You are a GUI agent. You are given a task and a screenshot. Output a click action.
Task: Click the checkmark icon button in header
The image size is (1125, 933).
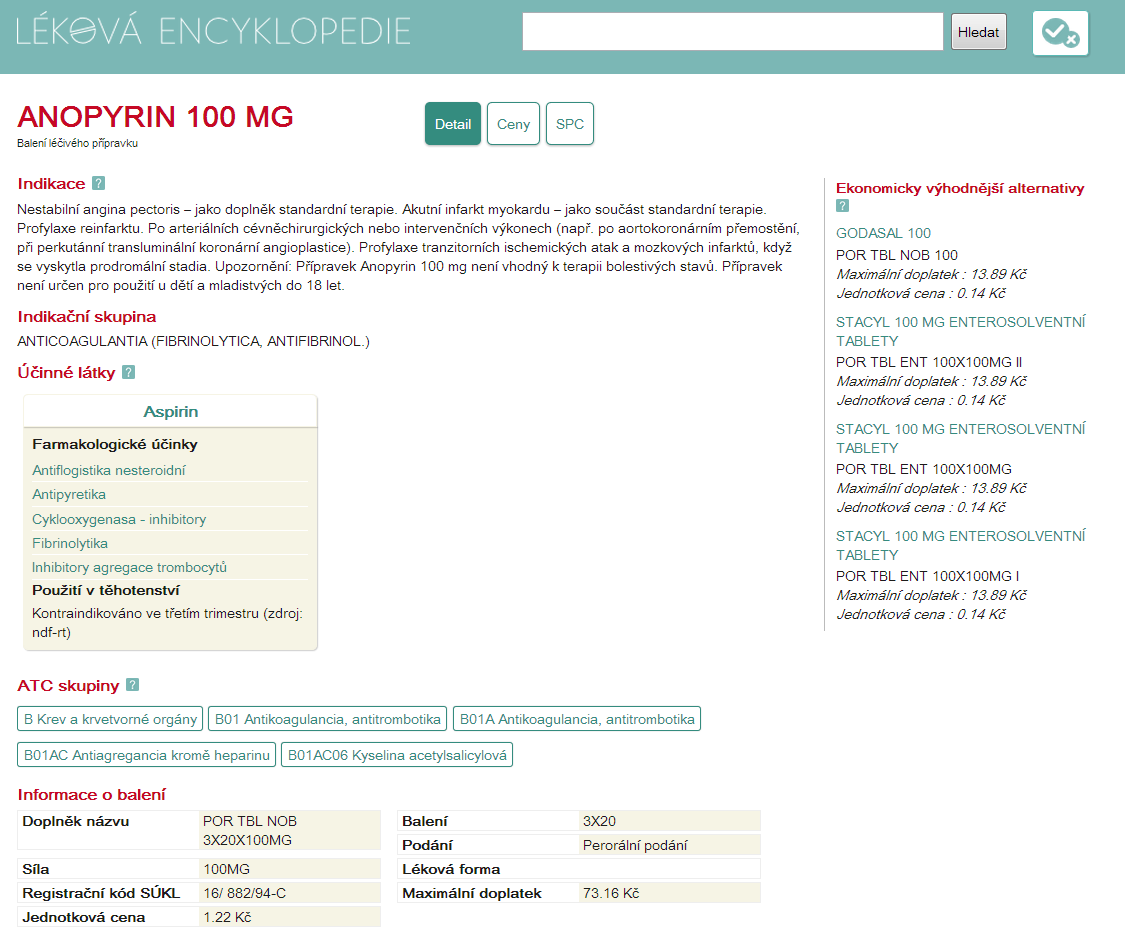(x=1060, y=33)
